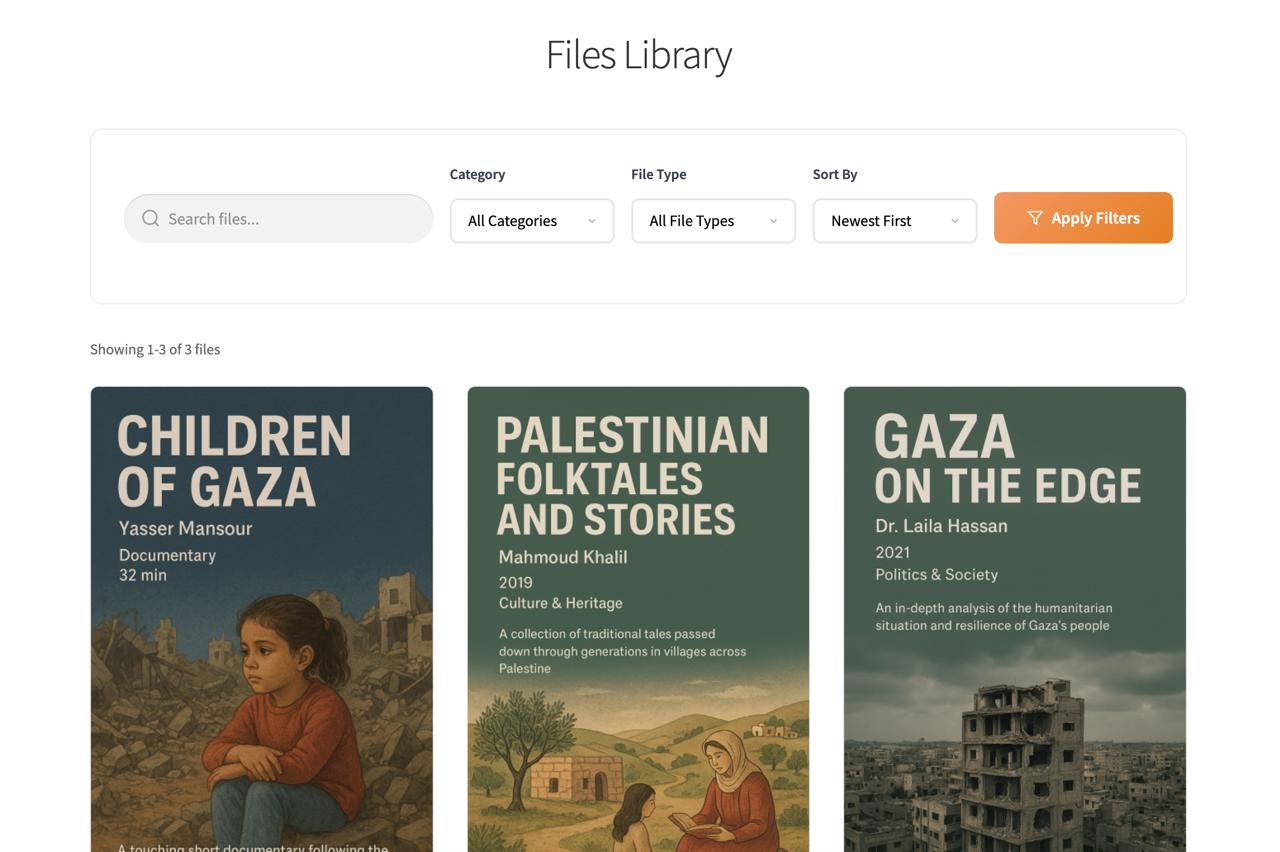This screenshot has width=1280, height=852.
Task: Click the chevron arrow in All Categories
Action: 592,221
